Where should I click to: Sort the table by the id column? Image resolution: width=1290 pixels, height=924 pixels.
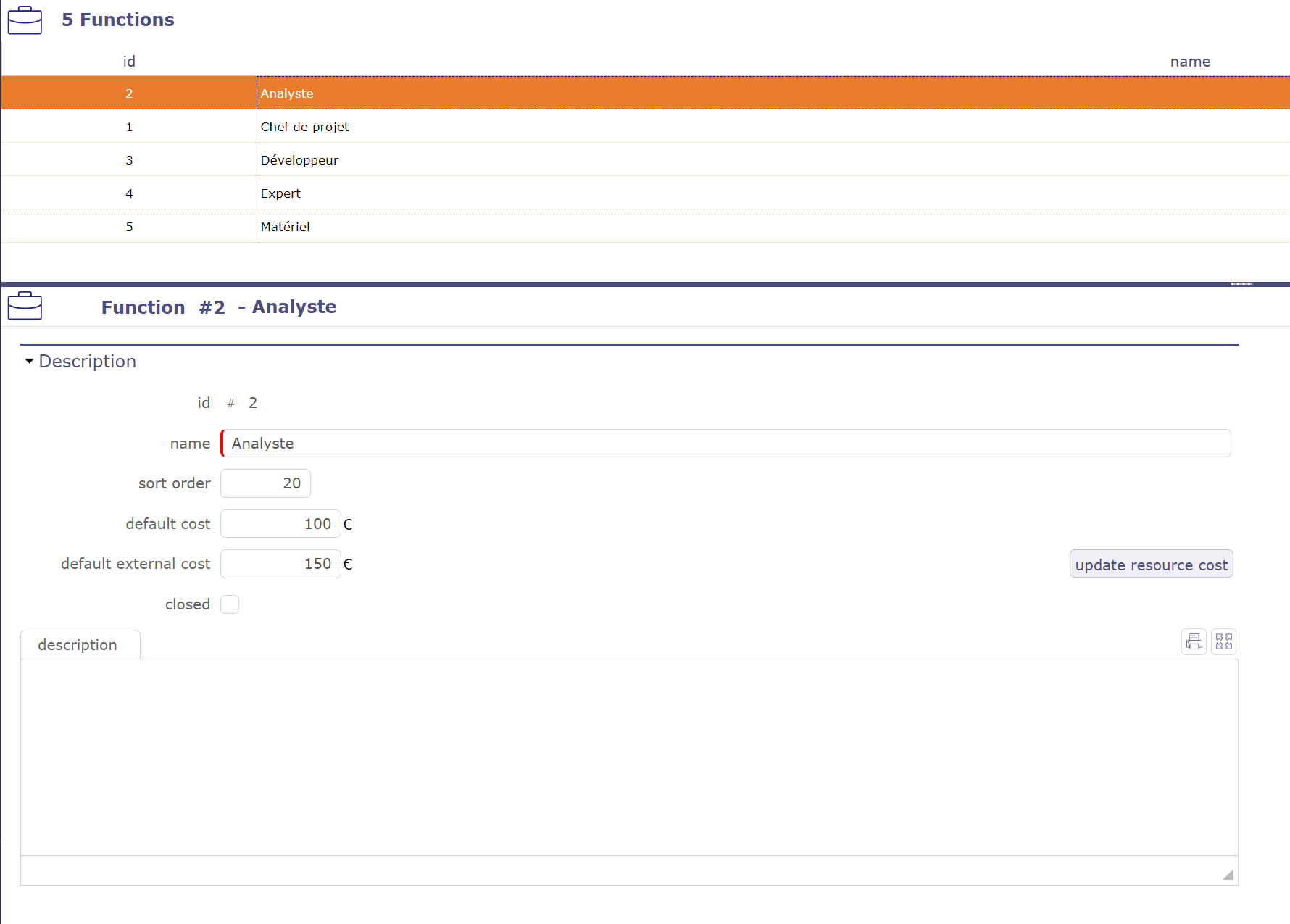coord(129,62)
